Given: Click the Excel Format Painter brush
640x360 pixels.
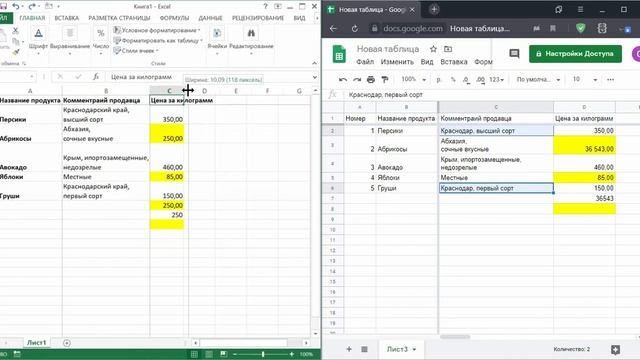Looking at the screenshot, I should pos(16,52).
